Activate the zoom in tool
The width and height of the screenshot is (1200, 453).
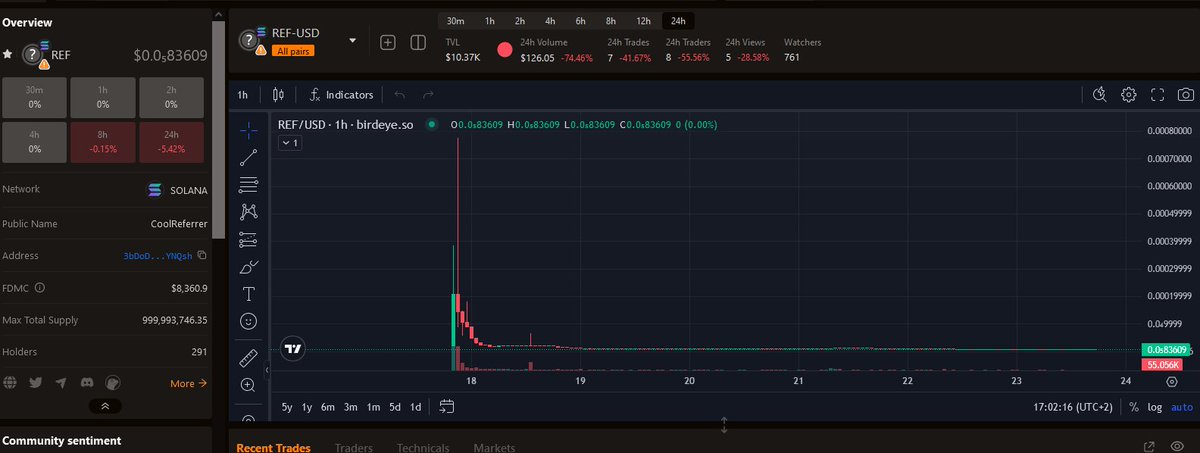(x=249, y=385)
